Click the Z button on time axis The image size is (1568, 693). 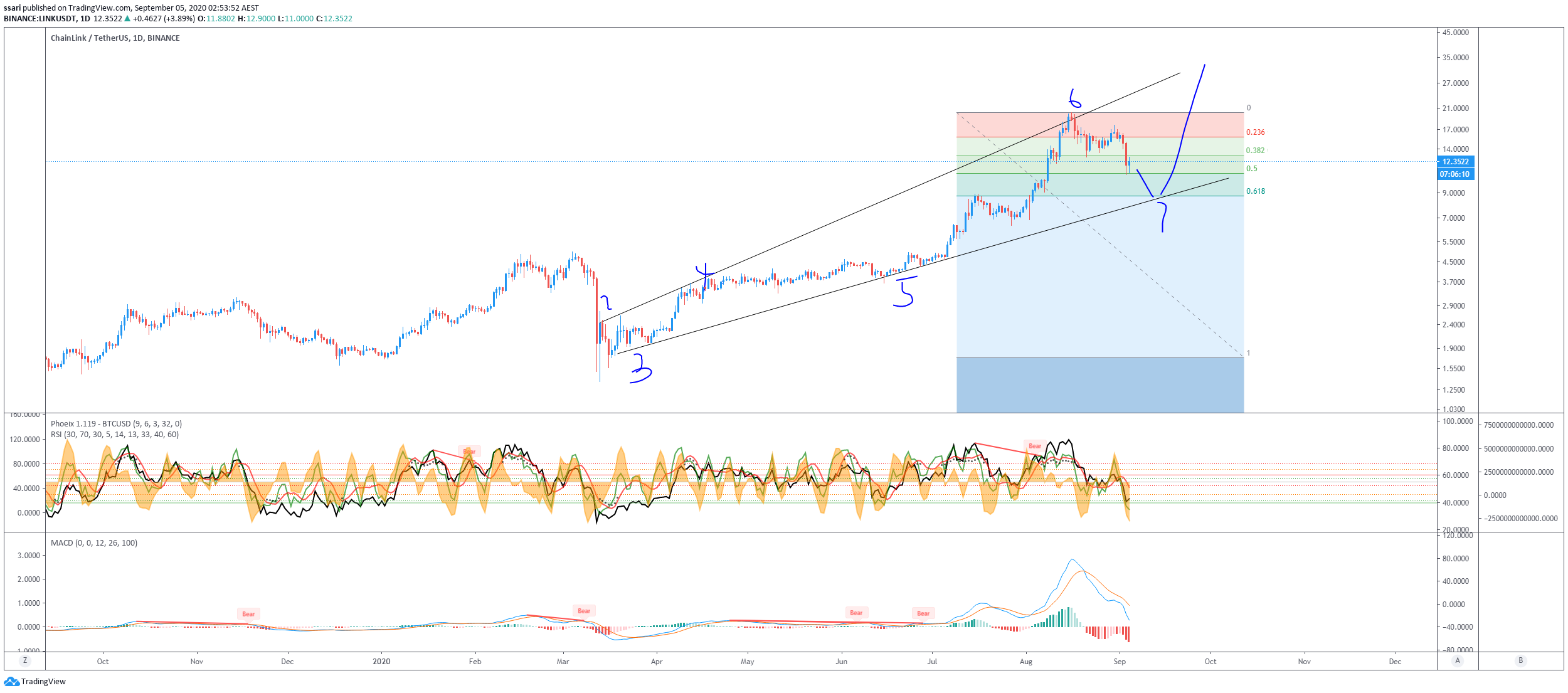[25, 661]
